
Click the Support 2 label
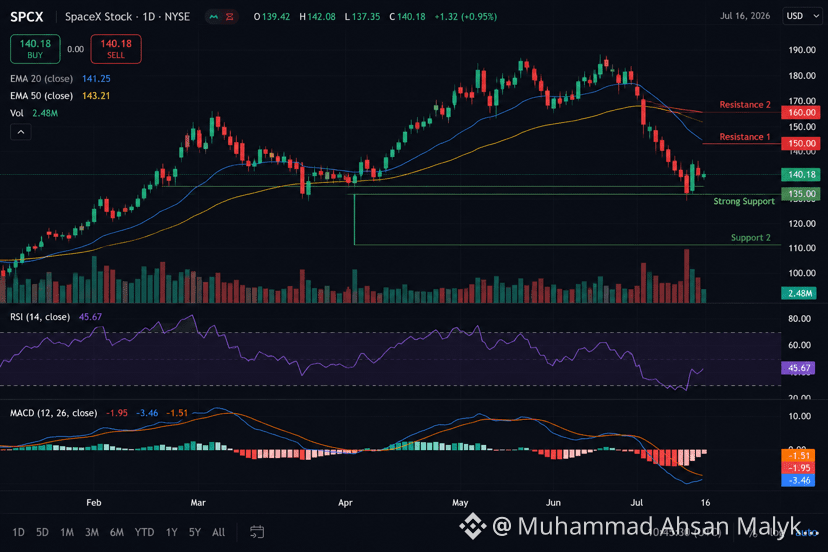click(x=750, y=238)
